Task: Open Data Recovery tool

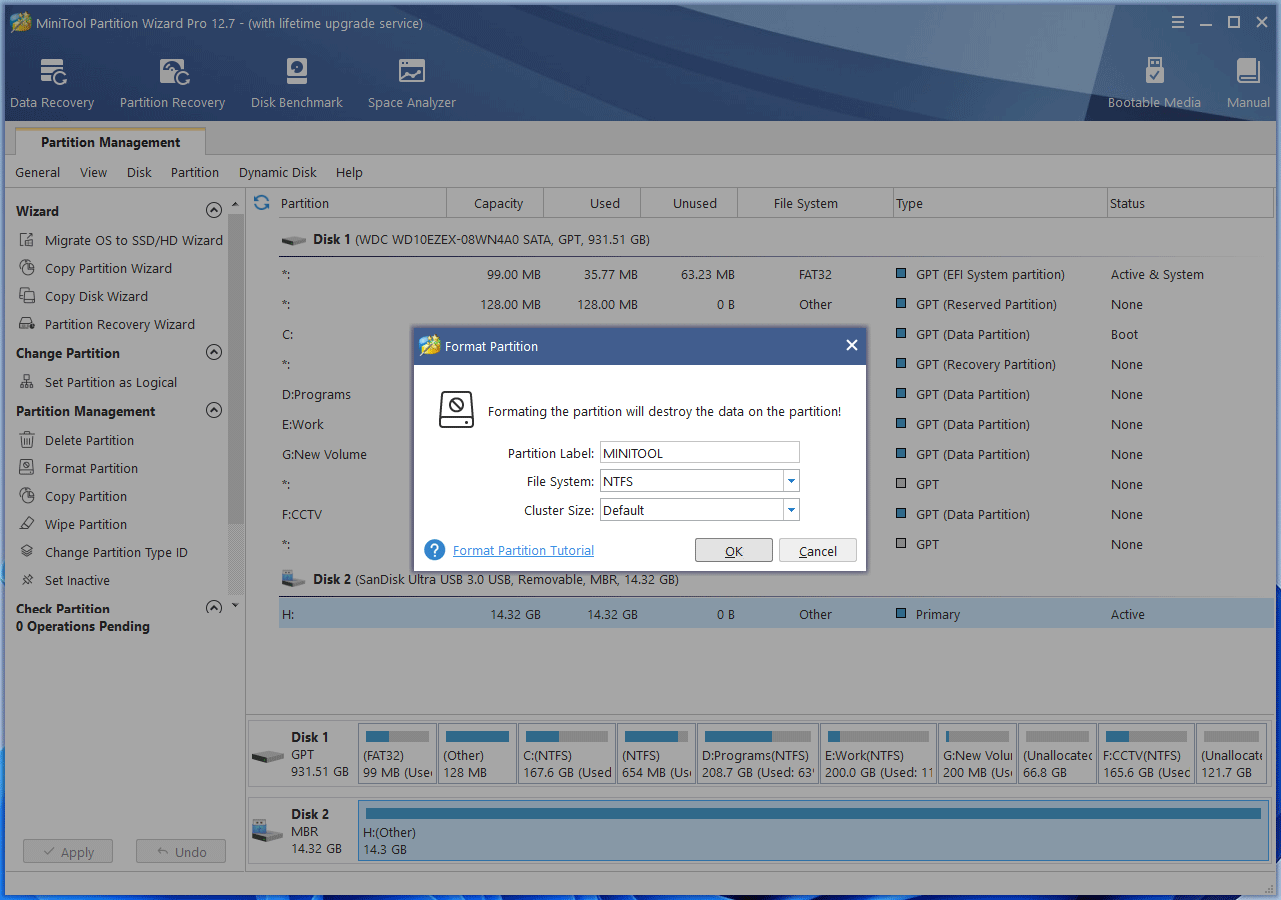Action: 52,83
